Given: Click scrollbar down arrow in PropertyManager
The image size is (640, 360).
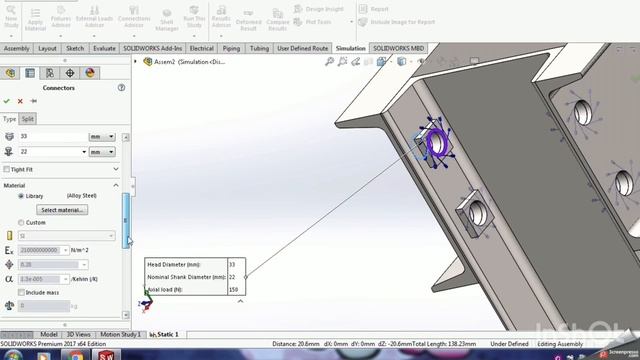Looking at the screenshot, I should coord(126,315).
